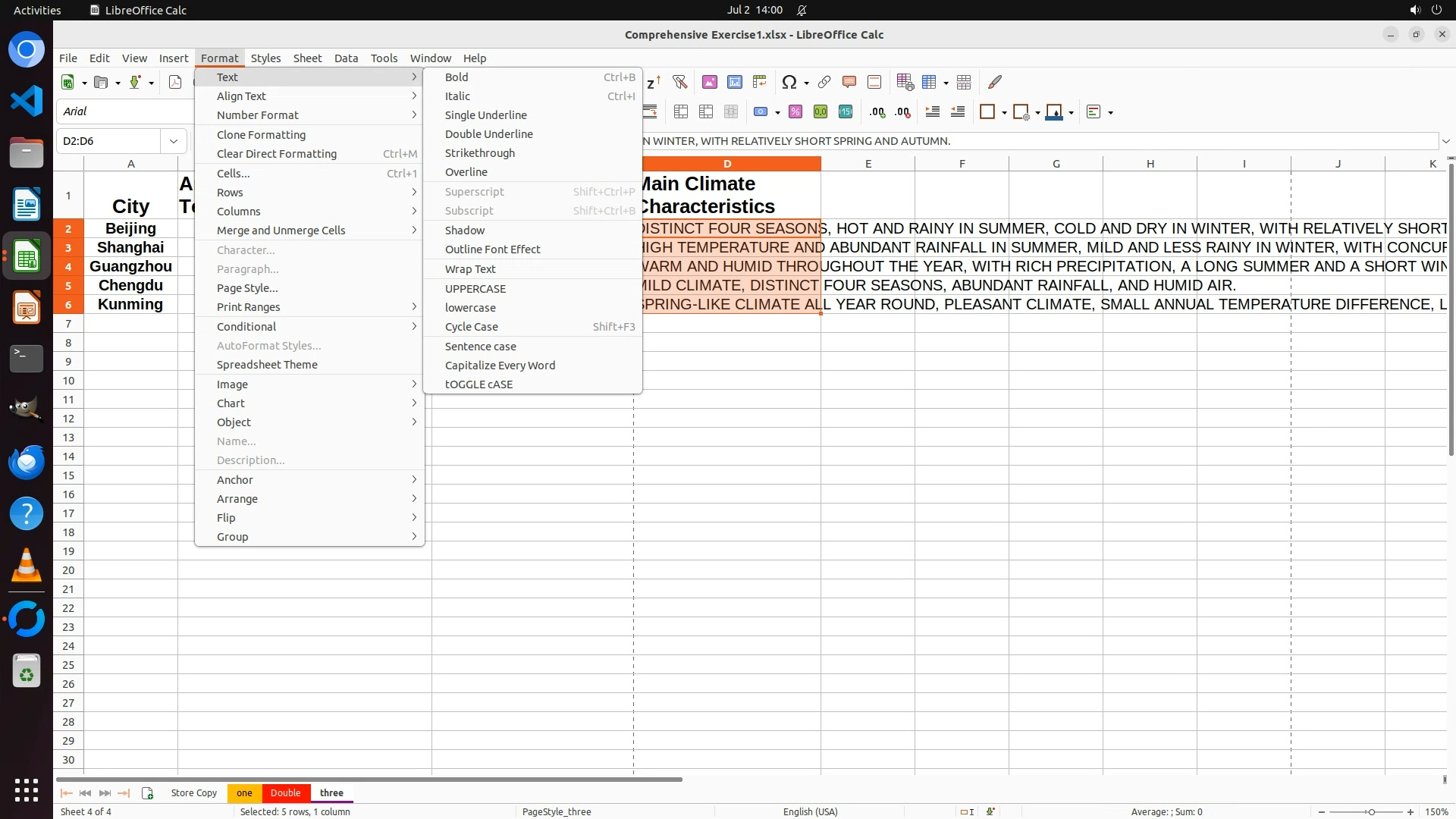Viewport: 1456px width, 819px height.
Task: Click the Insert Hyperlink chain icon
Action: pyautogui.click(x=824, y=82)
